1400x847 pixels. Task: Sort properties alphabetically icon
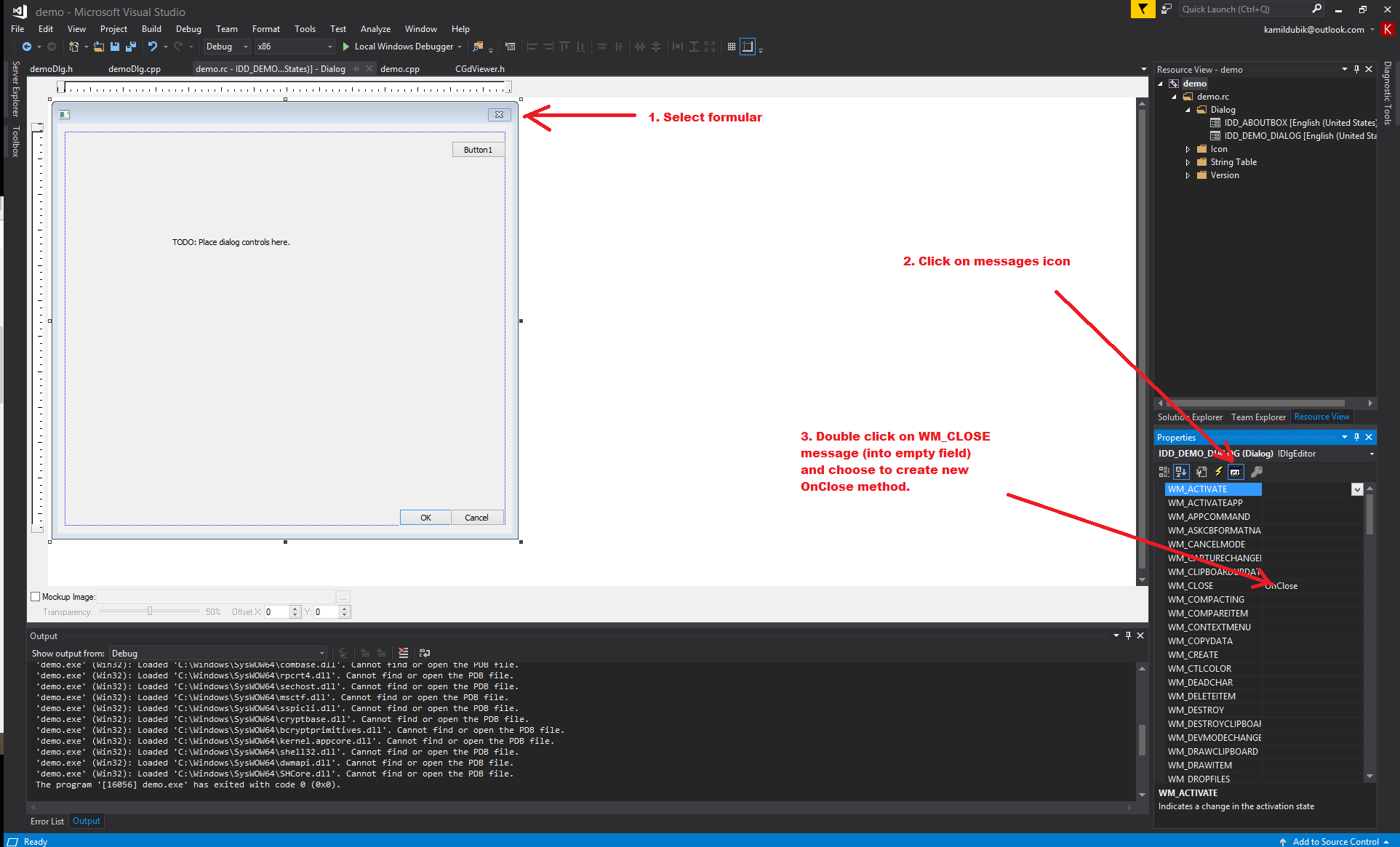(1181, 472)
